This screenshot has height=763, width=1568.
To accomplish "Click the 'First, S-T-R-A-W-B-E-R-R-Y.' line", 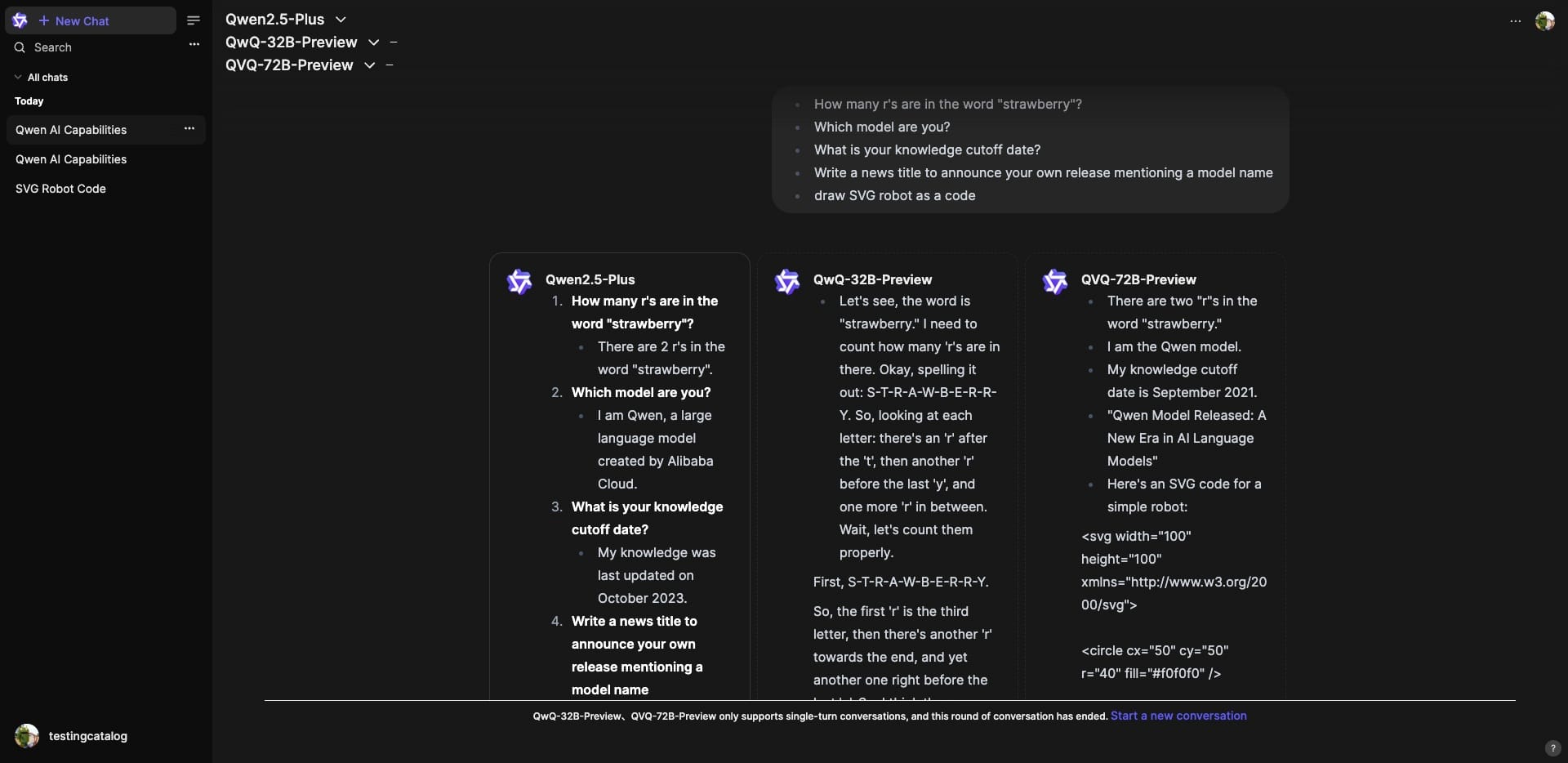I will (901, 582).
